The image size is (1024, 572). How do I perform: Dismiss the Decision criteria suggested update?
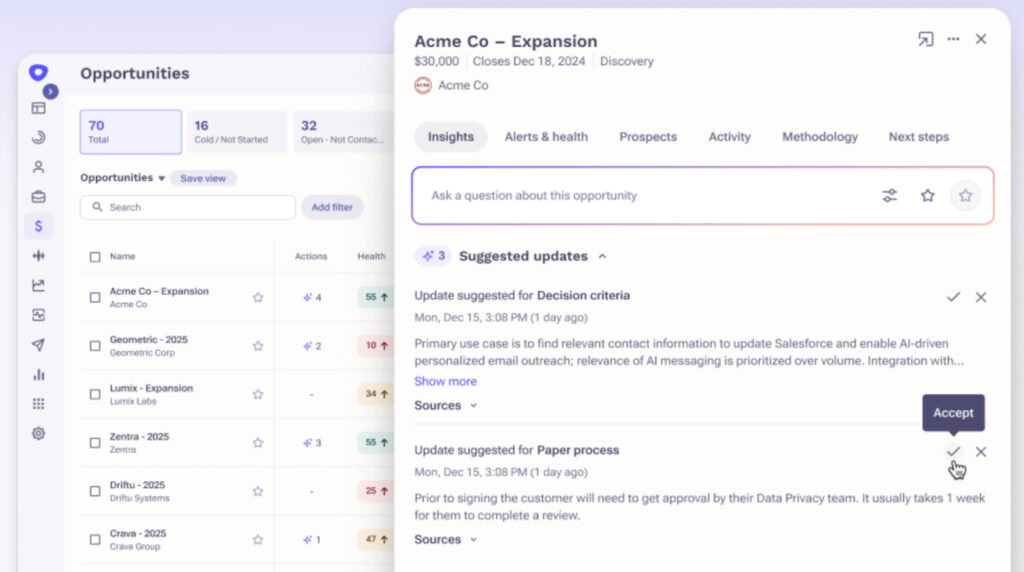click(x=981, y=297)
